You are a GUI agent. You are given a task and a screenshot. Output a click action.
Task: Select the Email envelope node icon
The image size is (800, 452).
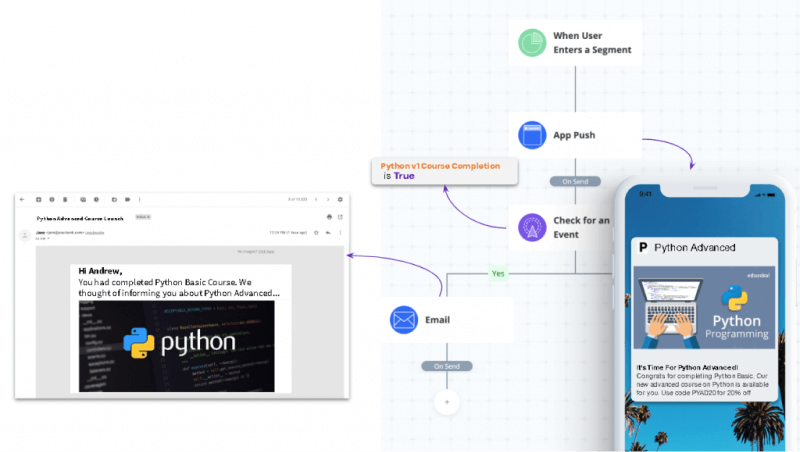tap(404, 320)
